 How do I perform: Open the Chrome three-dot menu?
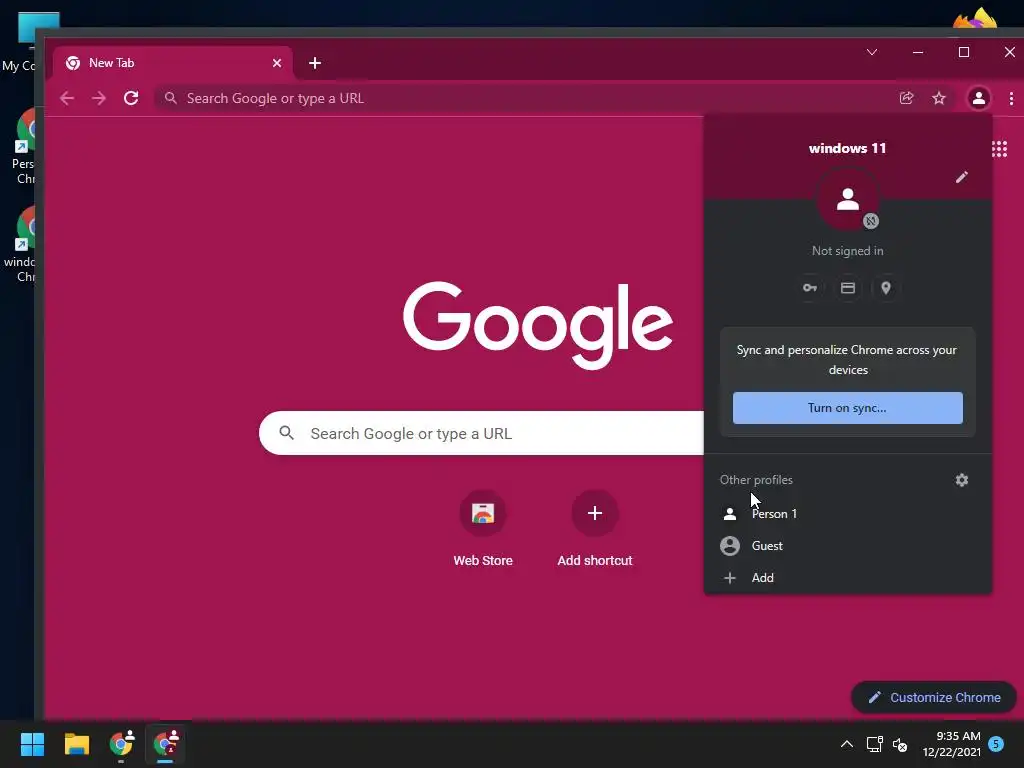tap(1011, 99)
